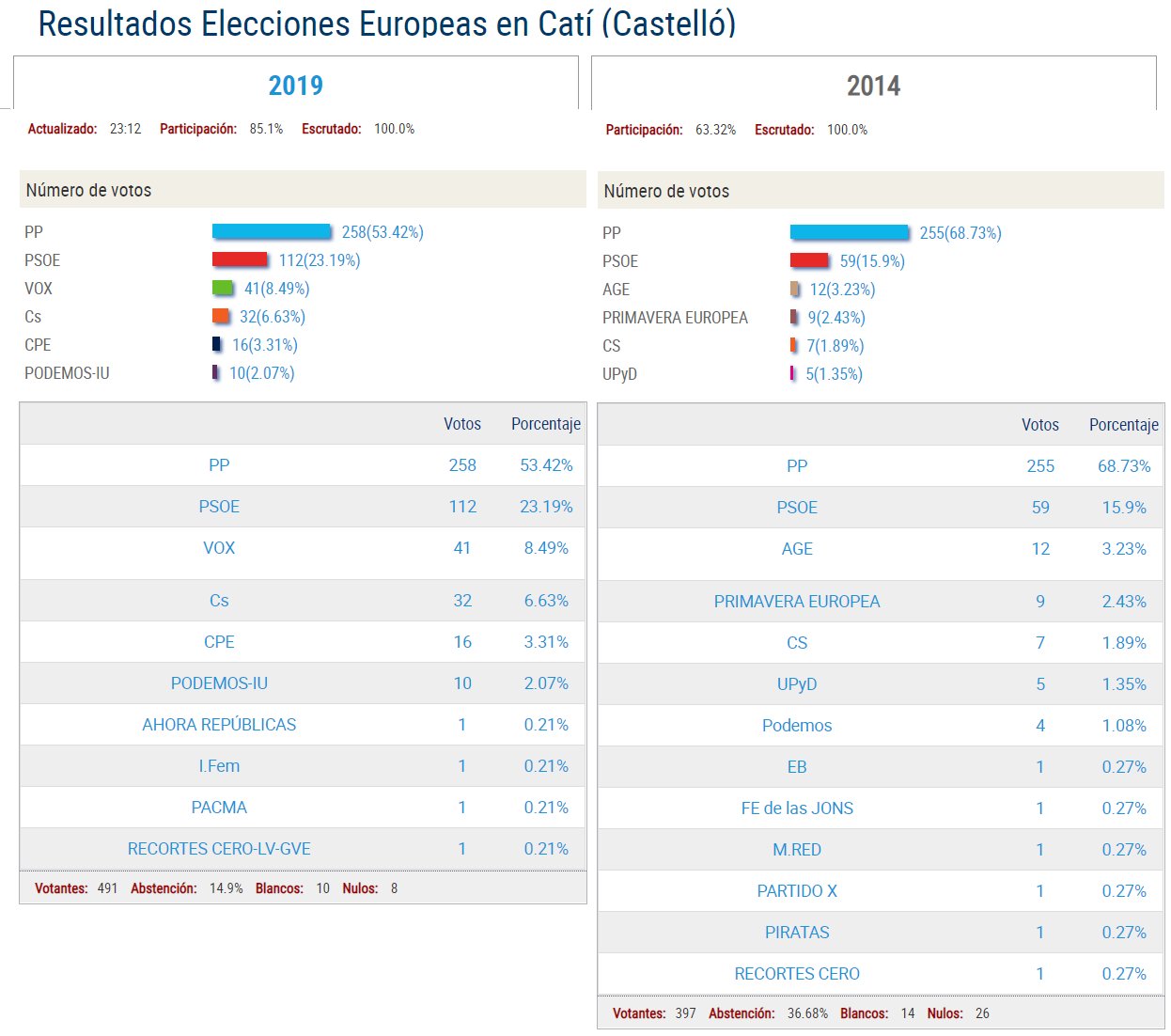This screenshot has width=1171, height=1036.
Task: Select the 9(2.43%) value label
Action: click(x=836, y=318)
